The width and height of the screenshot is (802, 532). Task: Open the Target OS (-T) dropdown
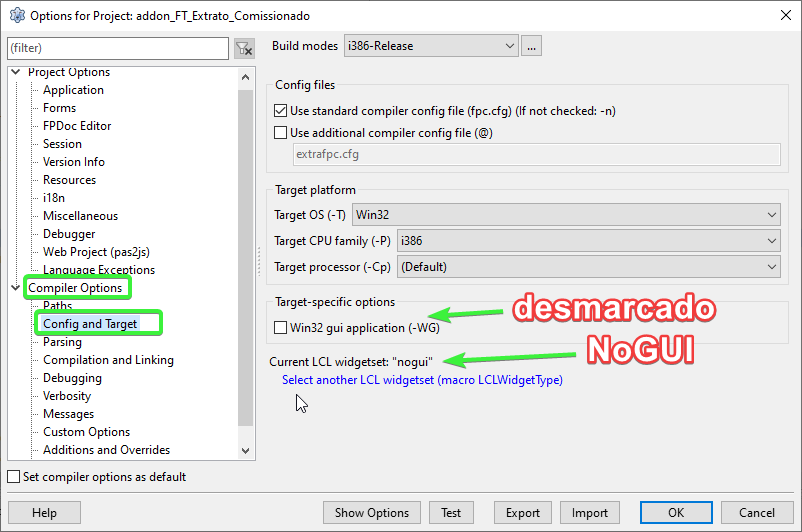pos(566,215)
